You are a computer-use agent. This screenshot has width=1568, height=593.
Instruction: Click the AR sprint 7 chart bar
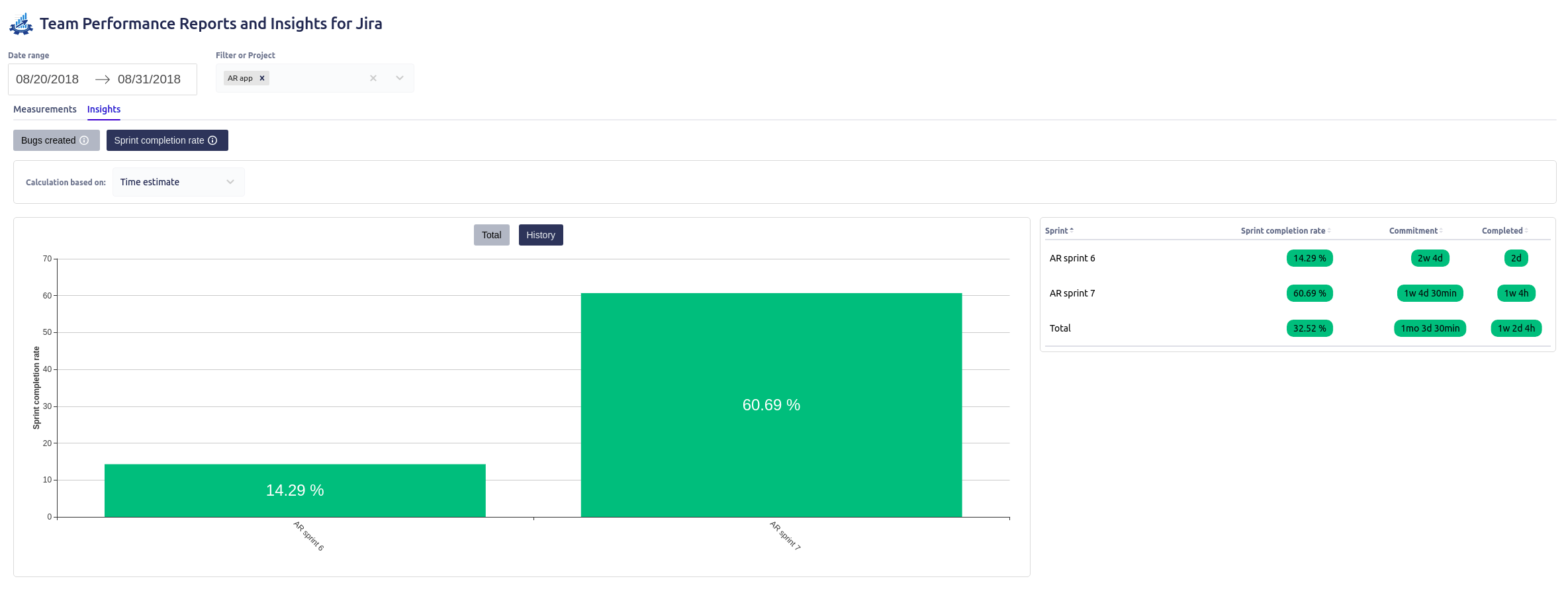coord(772,405)
